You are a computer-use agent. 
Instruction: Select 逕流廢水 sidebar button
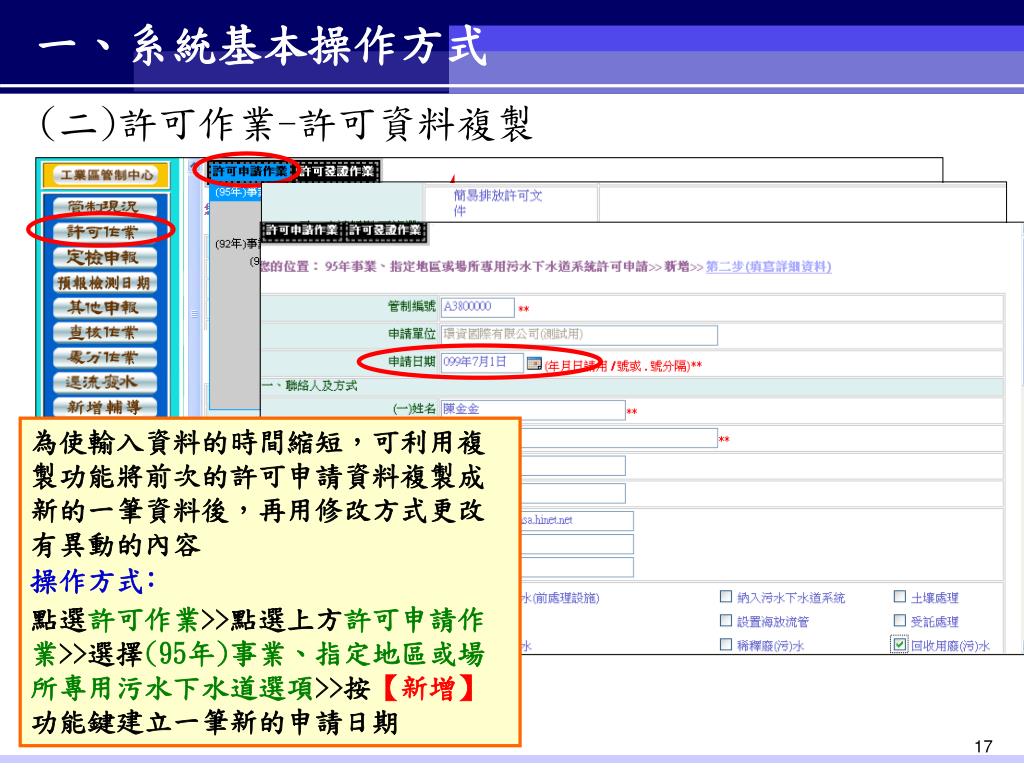[x=104, y=381]
